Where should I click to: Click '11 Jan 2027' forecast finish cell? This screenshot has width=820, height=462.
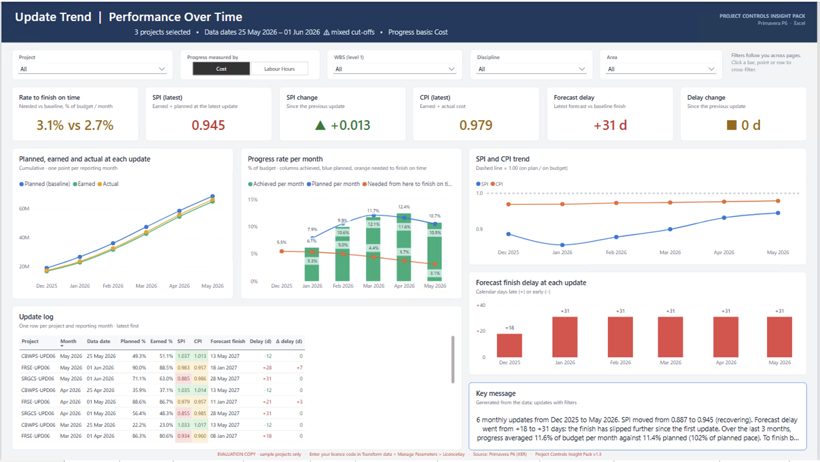[225, 402]
